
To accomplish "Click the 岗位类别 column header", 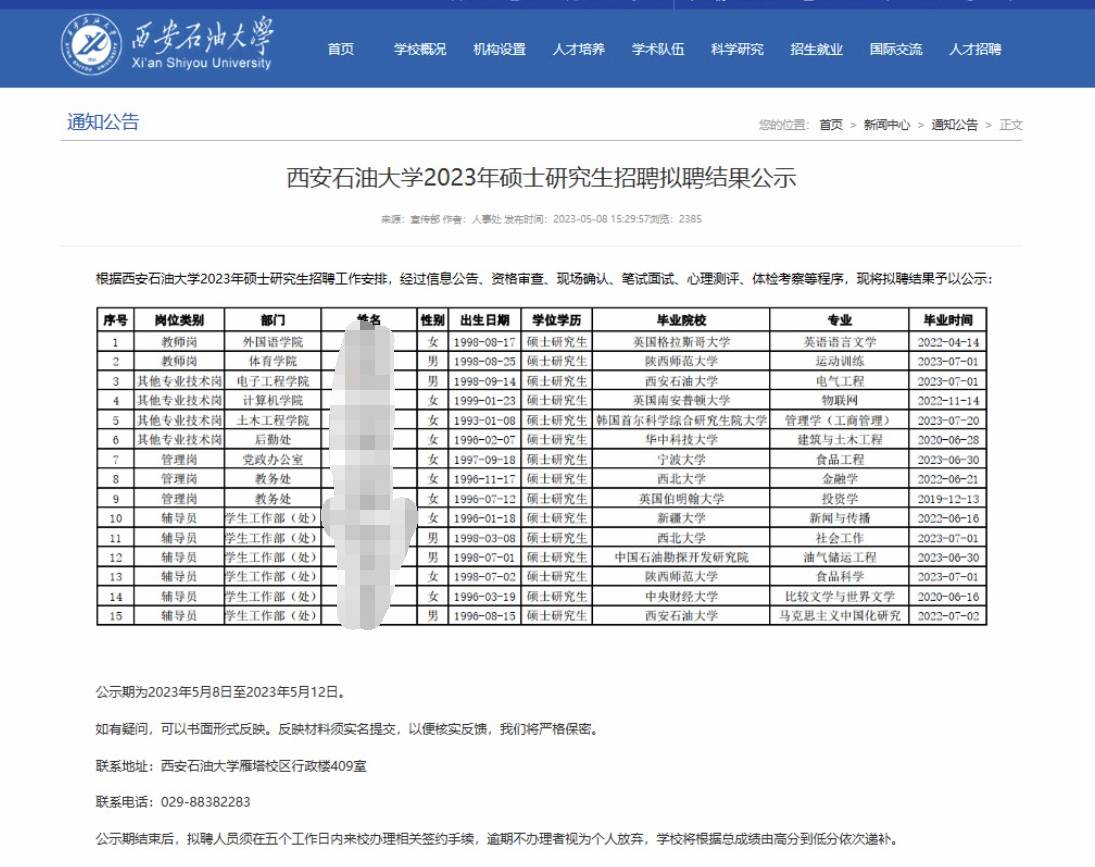I will click(179, 320).
